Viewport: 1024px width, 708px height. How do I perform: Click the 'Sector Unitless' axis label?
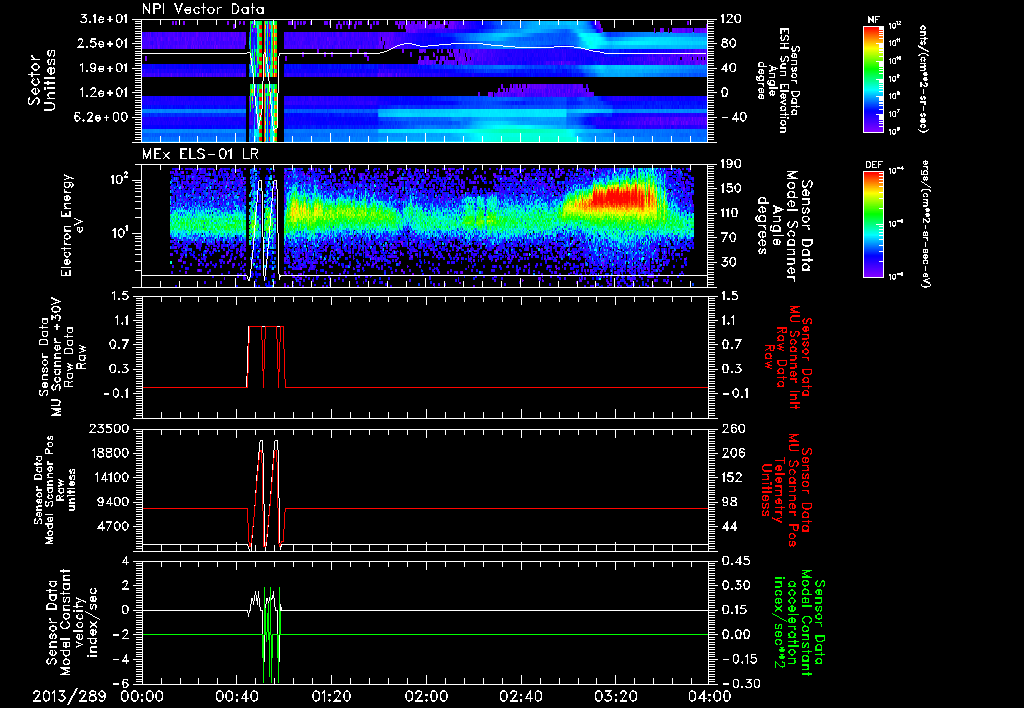(42, 80)
